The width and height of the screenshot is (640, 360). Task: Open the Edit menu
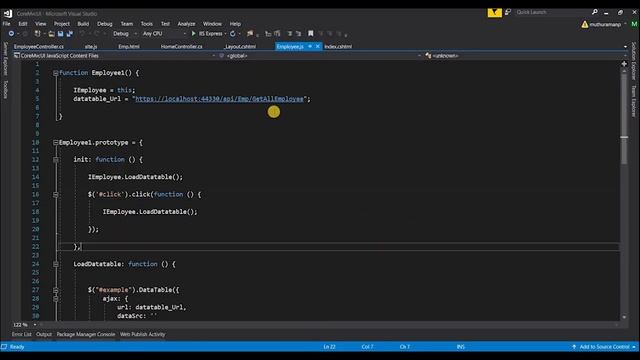tap(23, 24)
